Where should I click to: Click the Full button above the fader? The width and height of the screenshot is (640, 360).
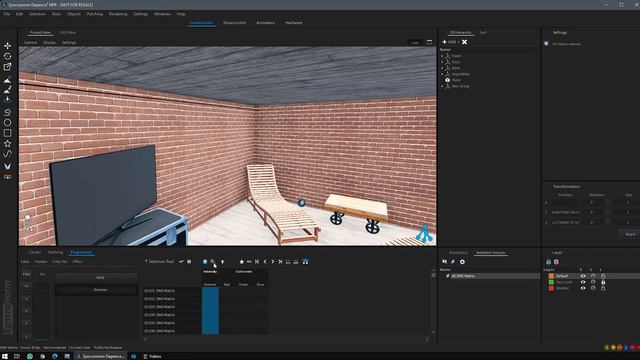point(27,274)
